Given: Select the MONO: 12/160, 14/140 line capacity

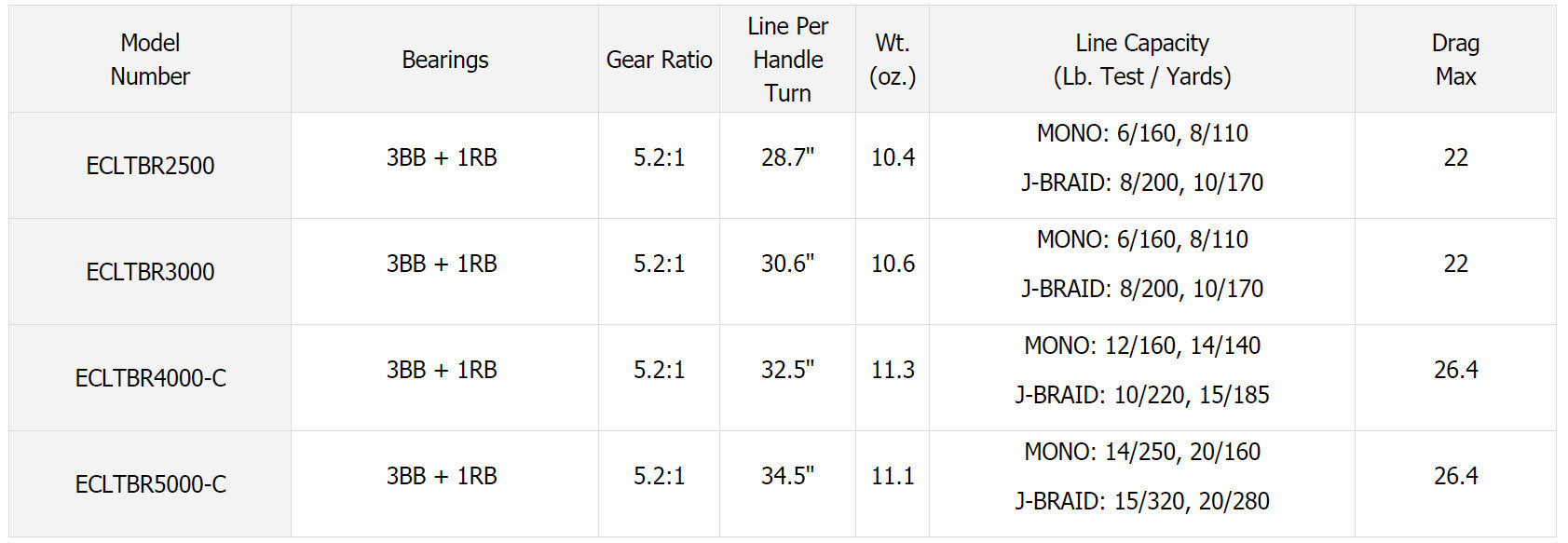Looking at the screenshot, I should [1142, 346].
